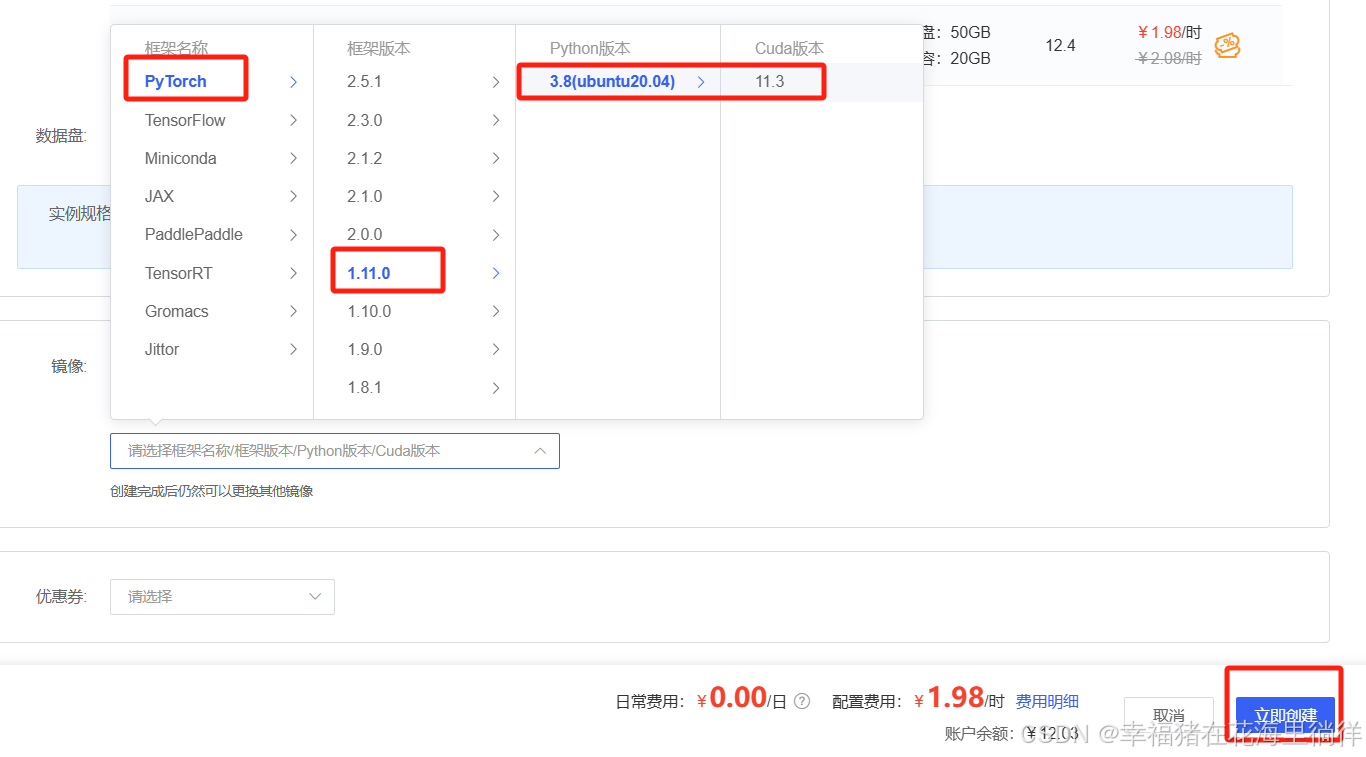1366x757 pixels.
Task: Expand the arrow beside 3.8(ubuntu20.04)
Action: (x=701, y=82)
